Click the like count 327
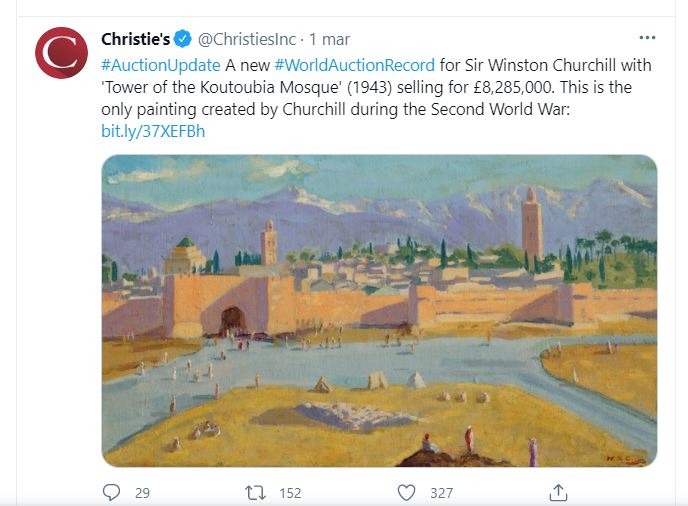The image size is (688, 506). (441, 492)
